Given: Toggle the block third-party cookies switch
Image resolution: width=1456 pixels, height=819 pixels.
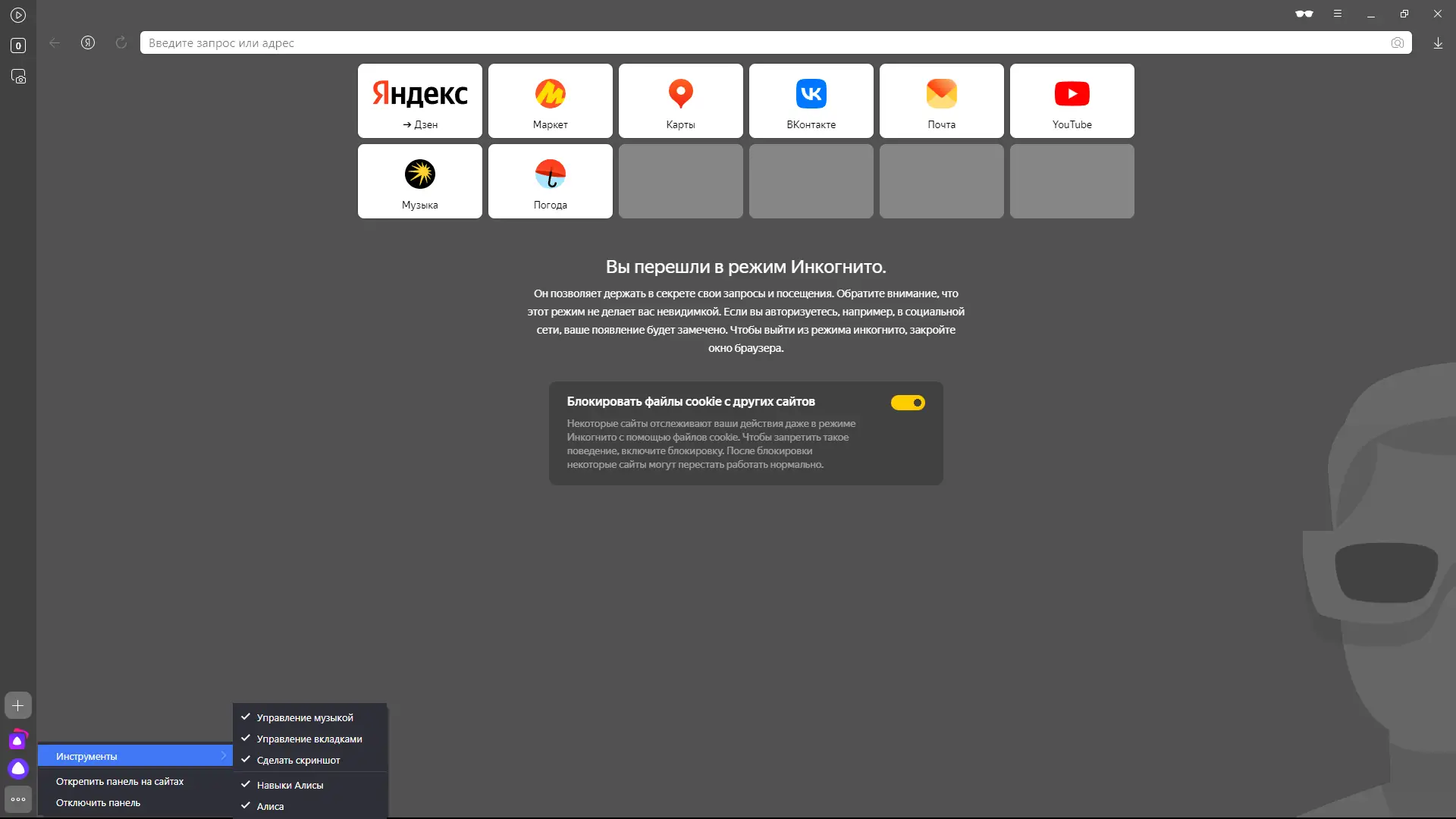Looking at the screenshot, I should [908, 403].
